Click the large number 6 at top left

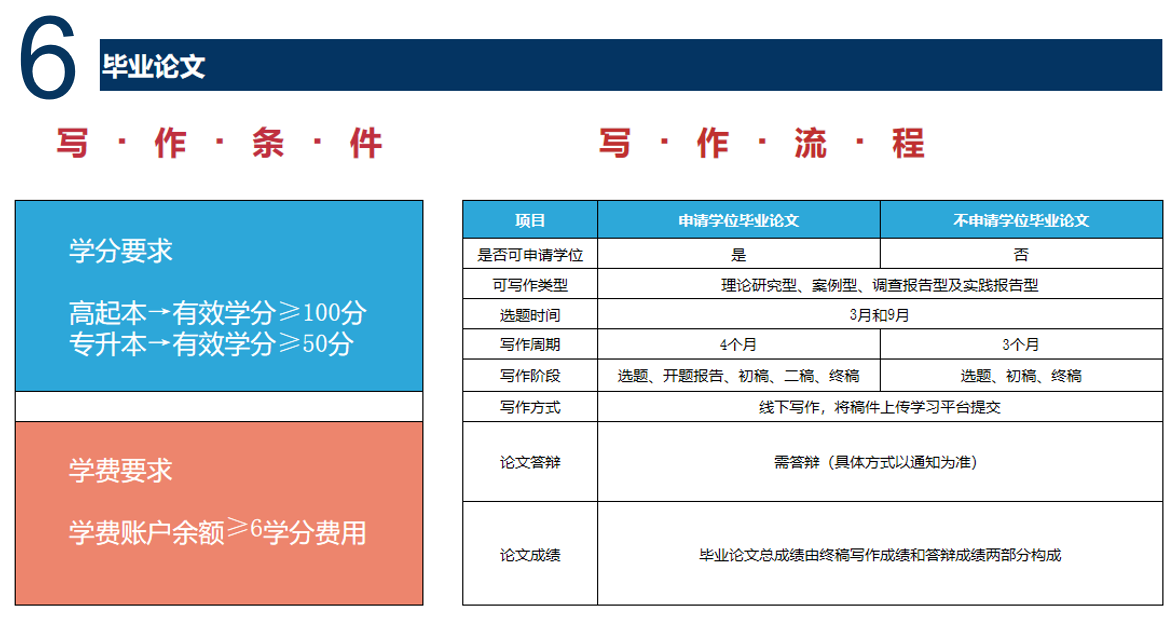coord(47,60)
